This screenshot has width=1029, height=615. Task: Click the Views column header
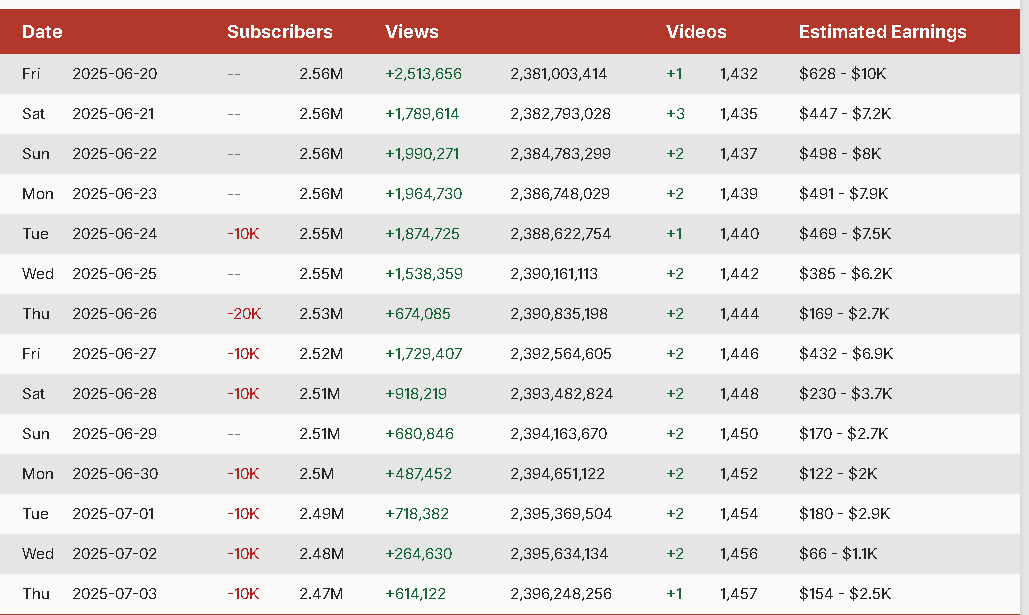coord(411,32)
